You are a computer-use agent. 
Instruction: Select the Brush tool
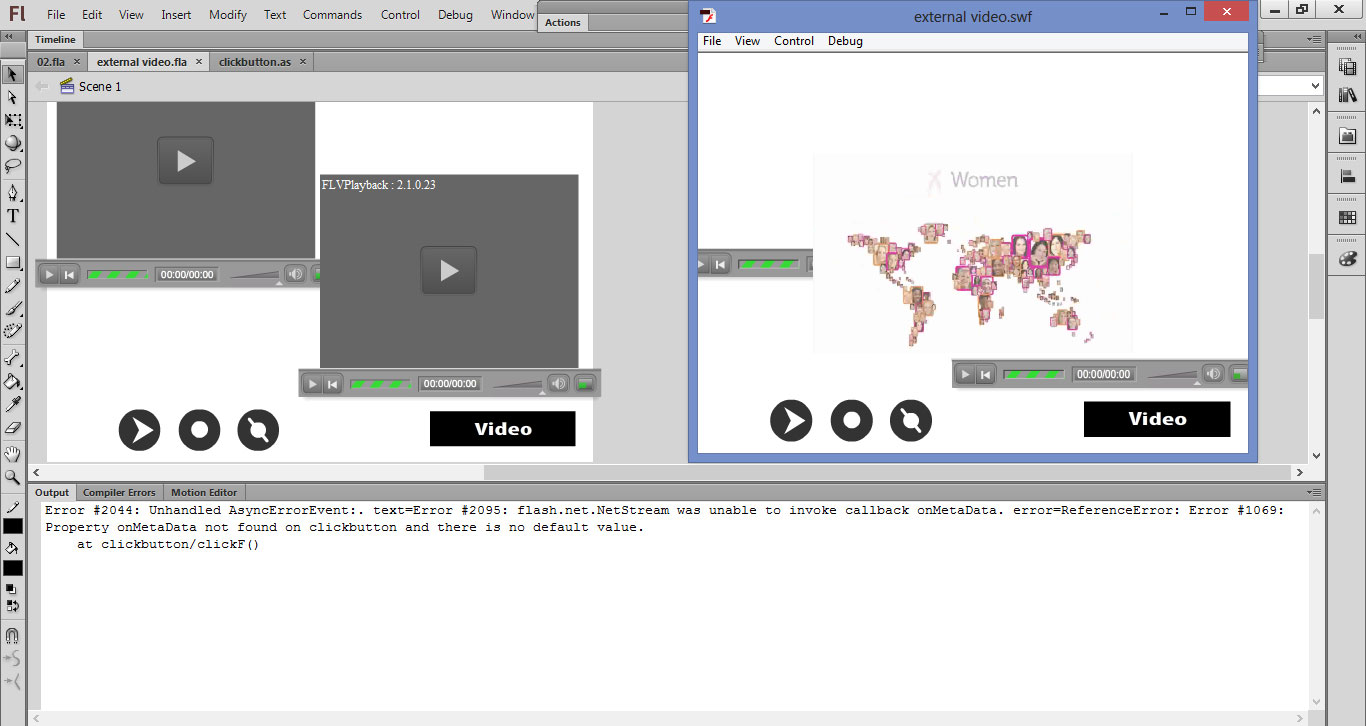pyautogui.click(x=13, y=309)
